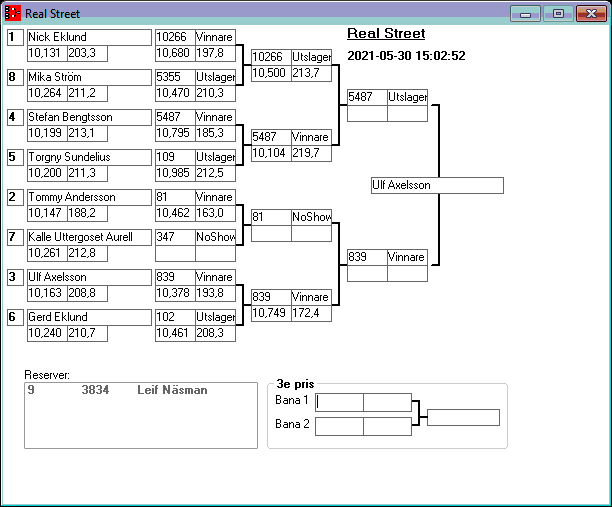Viewport: 612px width, 507px height.
Task: Click the Torgny Sundelius entry
Action: click(88, 157)
